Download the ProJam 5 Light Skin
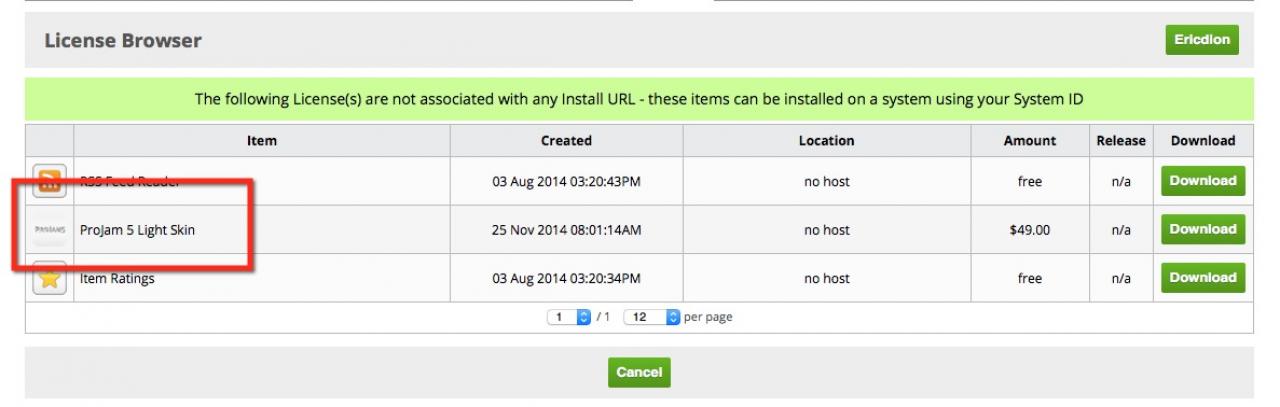Image resolution: width=1280 pixels, height=407 pixels. [x=1203, y=229]
